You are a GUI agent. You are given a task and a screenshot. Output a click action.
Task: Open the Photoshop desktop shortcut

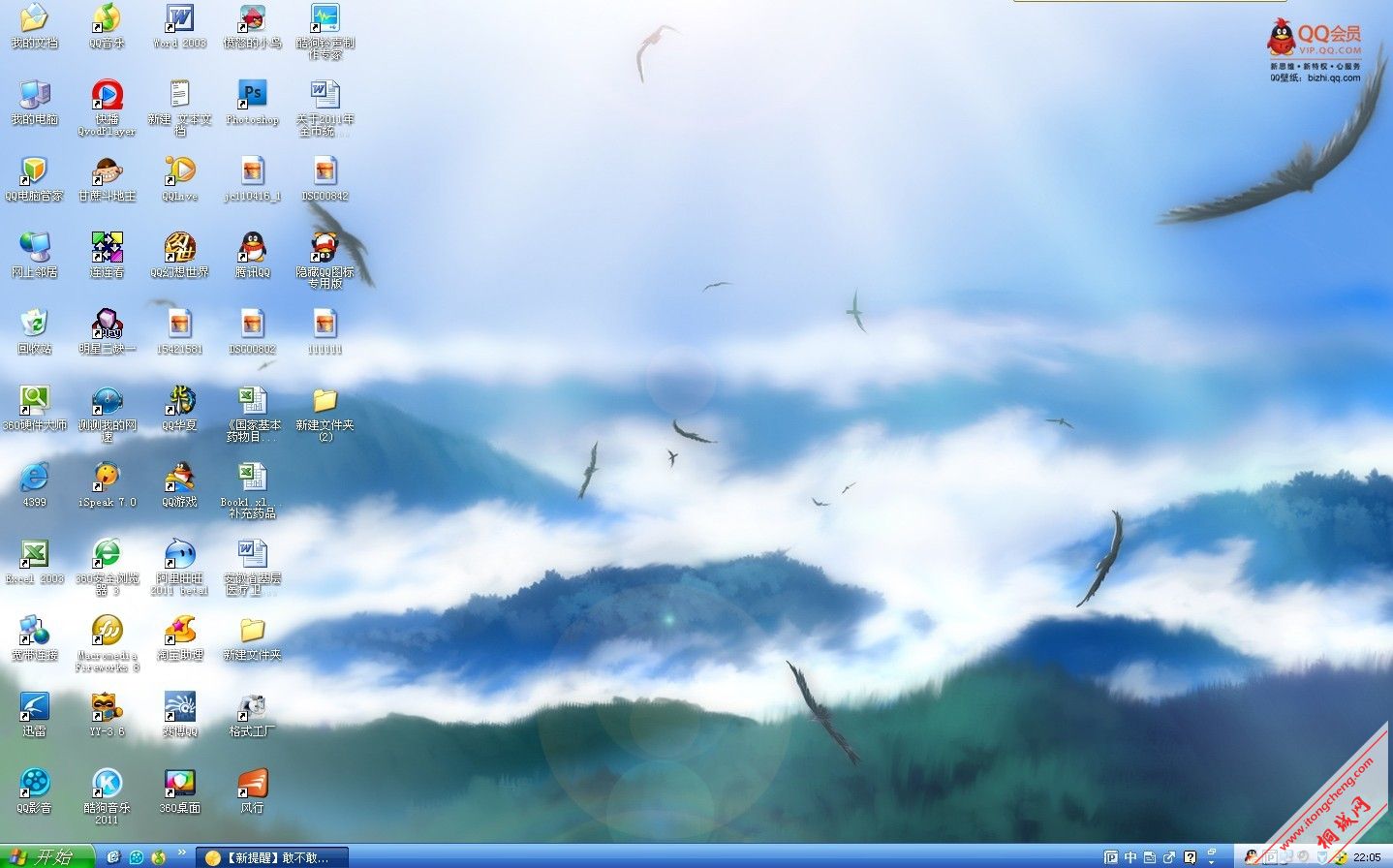pyautogui.click(x=252, y=95)
